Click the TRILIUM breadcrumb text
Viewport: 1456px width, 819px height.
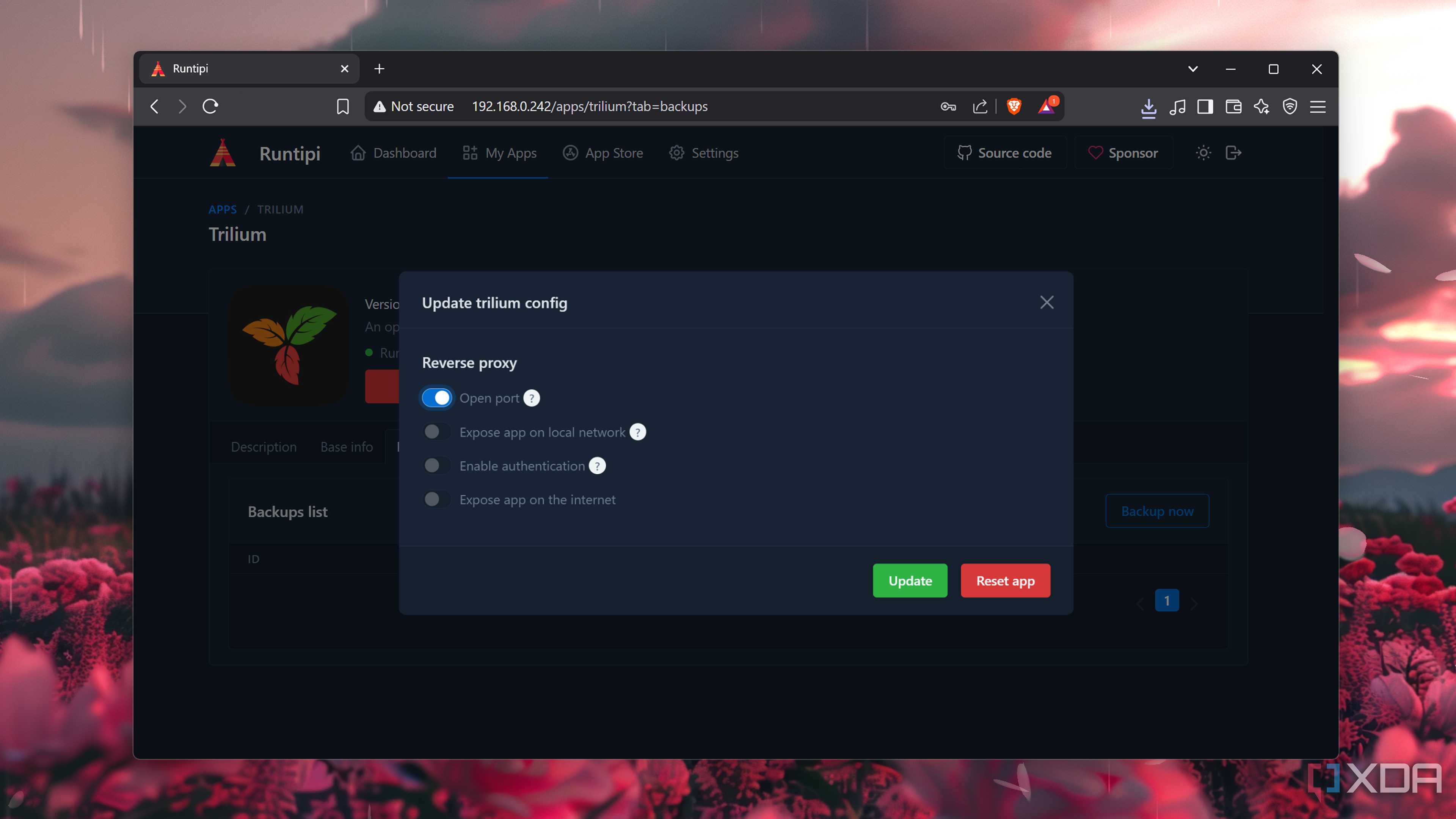[280, 209]
